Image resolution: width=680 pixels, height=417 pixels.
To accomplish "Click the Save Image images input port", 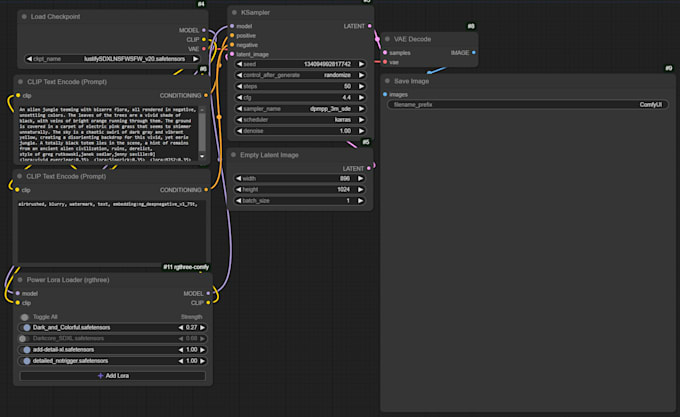I will (385, 94).
